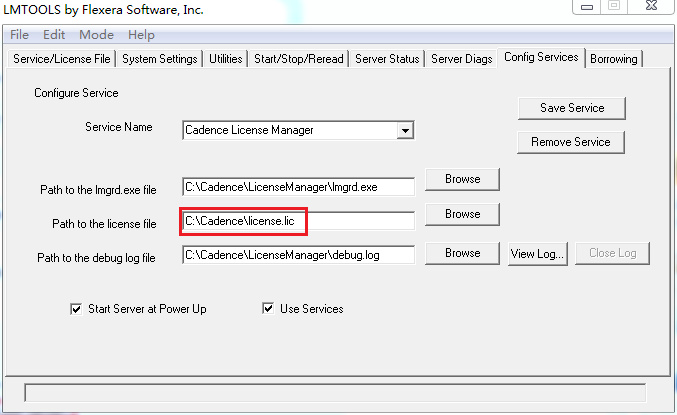Click the View Log button

coord(538,254)
